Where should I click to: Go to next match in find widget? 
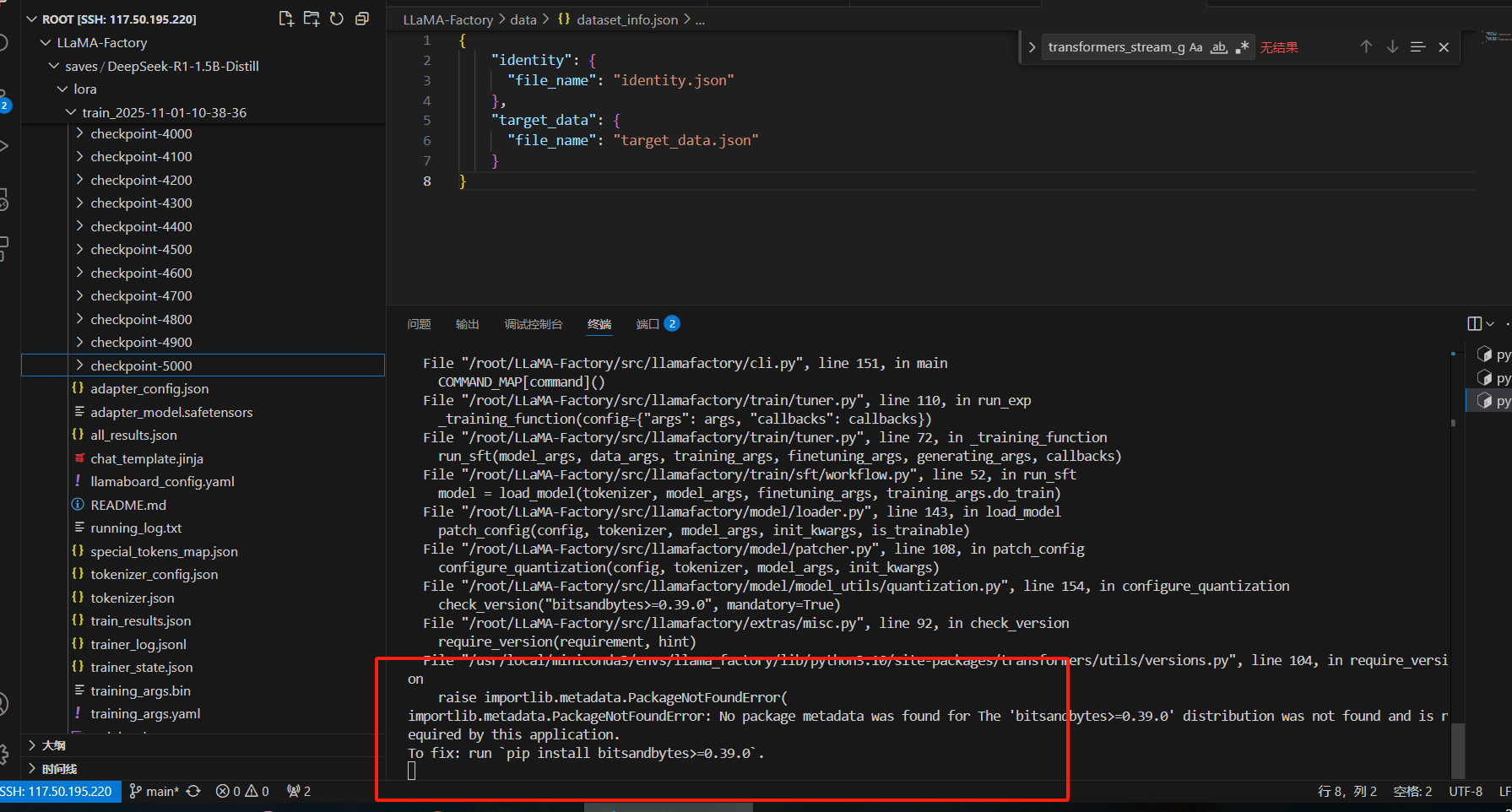tap(1392, 47)
